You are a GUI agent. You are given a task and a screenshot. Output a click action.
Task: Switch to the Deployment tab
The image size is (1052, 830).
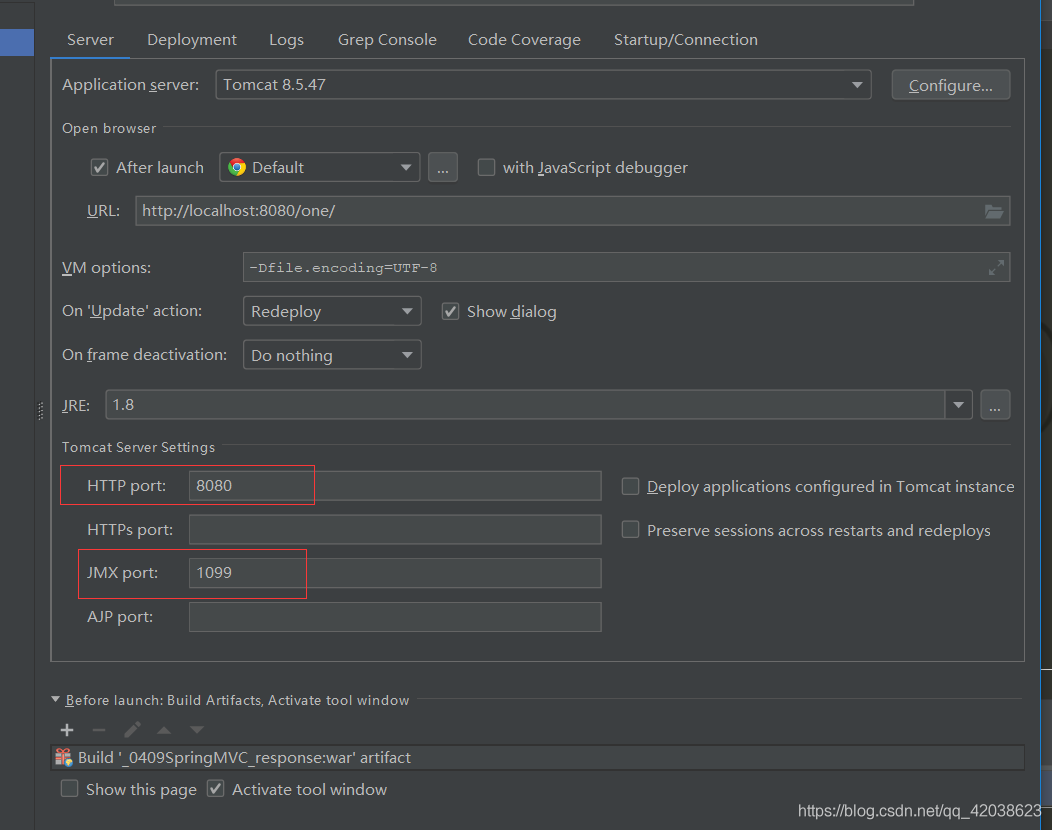(192, 40)
